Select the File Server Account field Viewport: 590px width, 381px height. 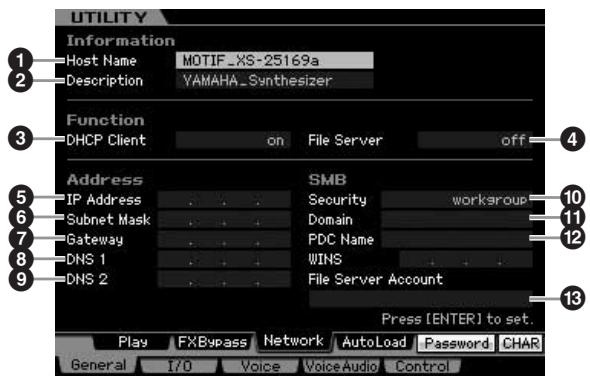tap(421, 299)
